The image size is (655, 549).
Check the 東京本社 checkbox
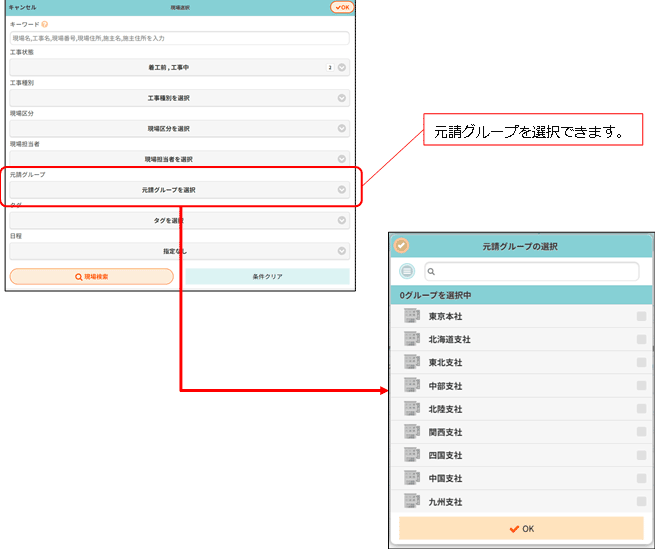point(641,316)
